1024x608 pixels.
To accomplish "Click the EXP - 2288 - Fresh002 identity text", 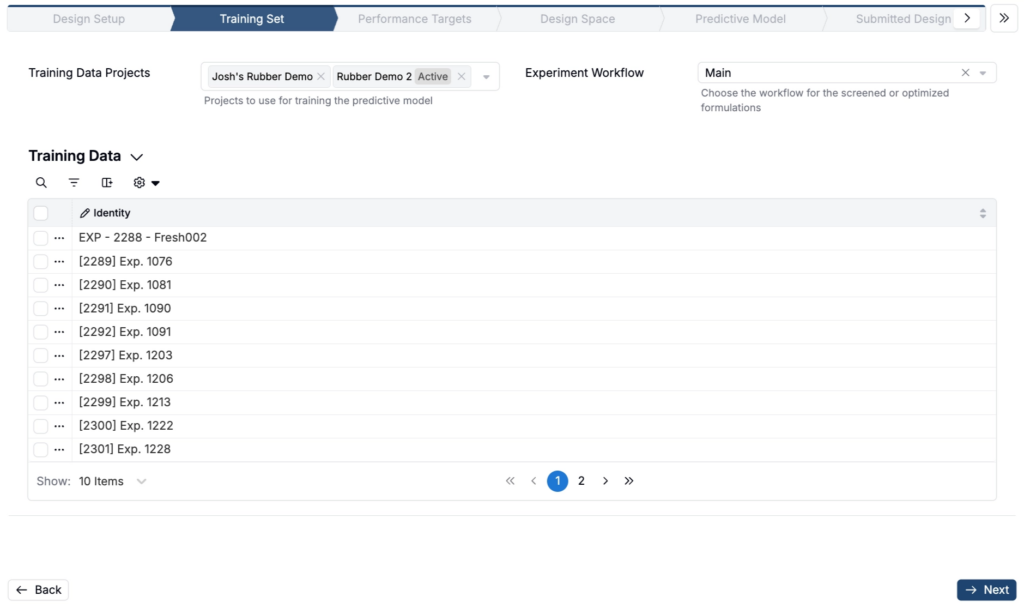I will 142,238.
